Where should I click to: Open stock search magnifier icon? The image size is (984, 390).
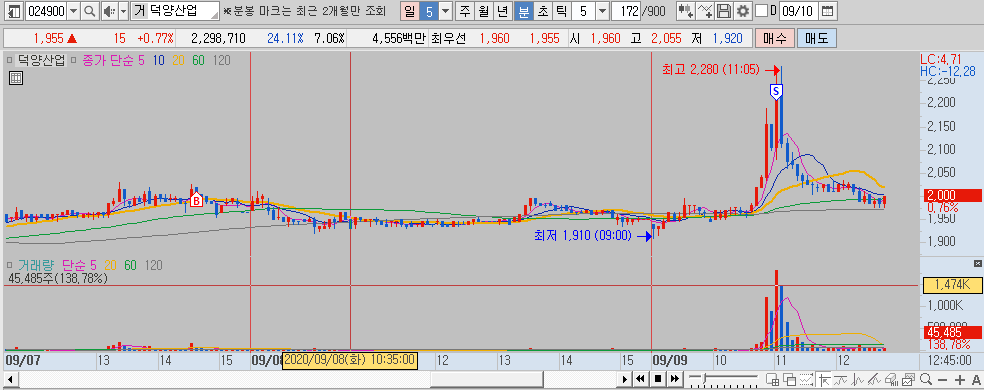[x=90, y=11]
